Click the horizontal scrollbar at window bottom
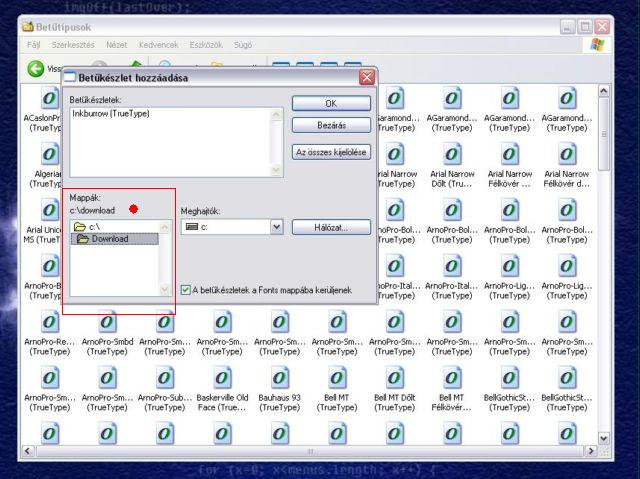Image resolution: width=640 pixels, height=479 pixels. (x=310, y=452)
